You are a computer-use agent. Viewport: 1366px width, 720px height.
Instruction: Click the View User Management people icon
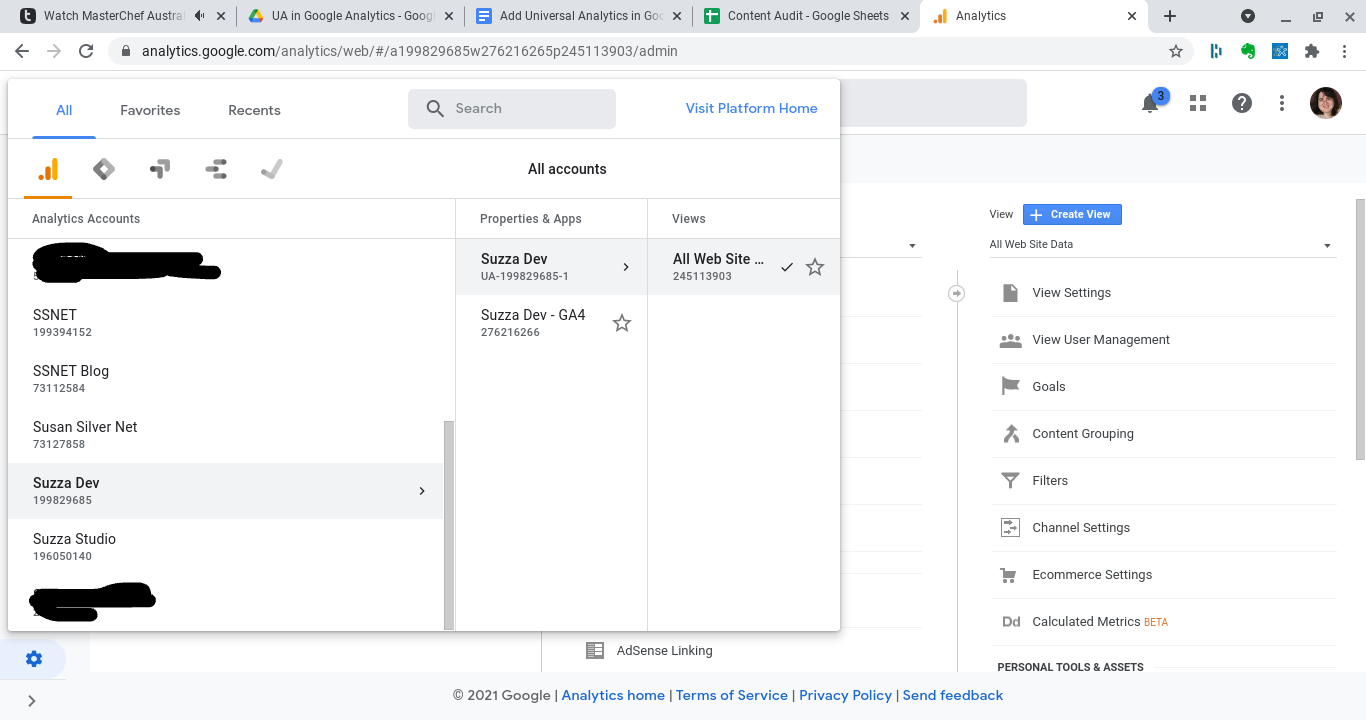point(1011,340)
